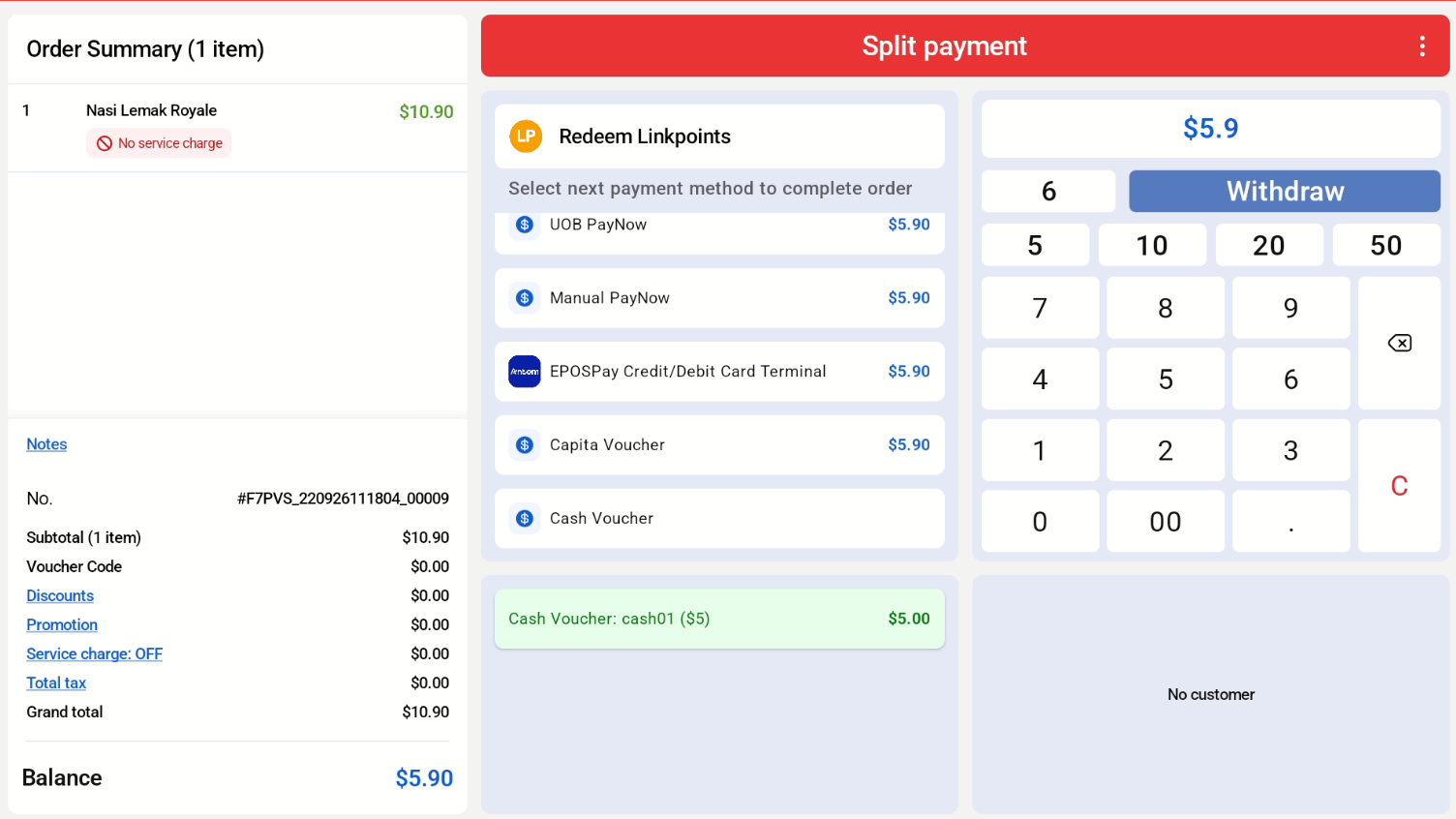Viewport: 1456px width, 819px height.
Task: Select Capita Voucher payment method
Action: click(x=719, y=445)
